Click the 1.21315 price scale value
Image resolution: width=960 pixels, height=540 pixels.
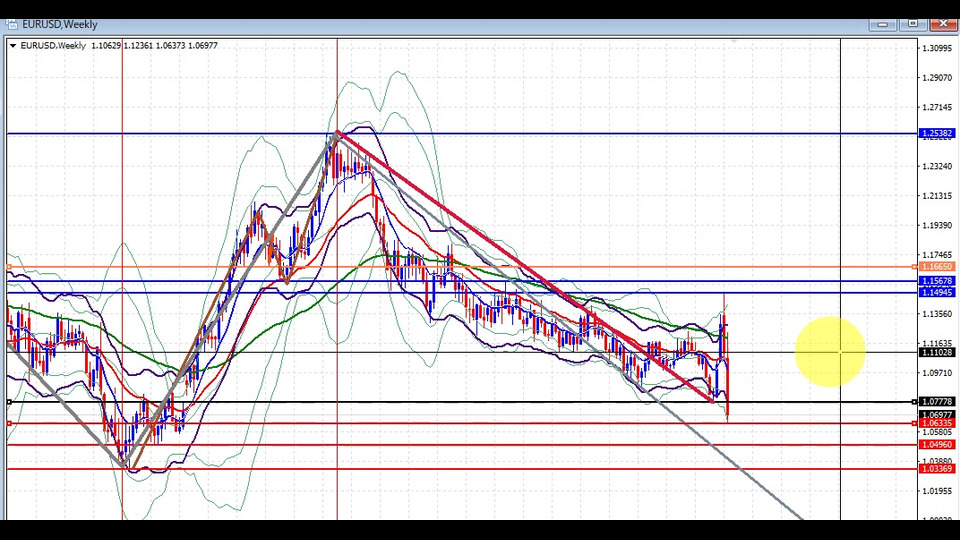click(937, 196)
